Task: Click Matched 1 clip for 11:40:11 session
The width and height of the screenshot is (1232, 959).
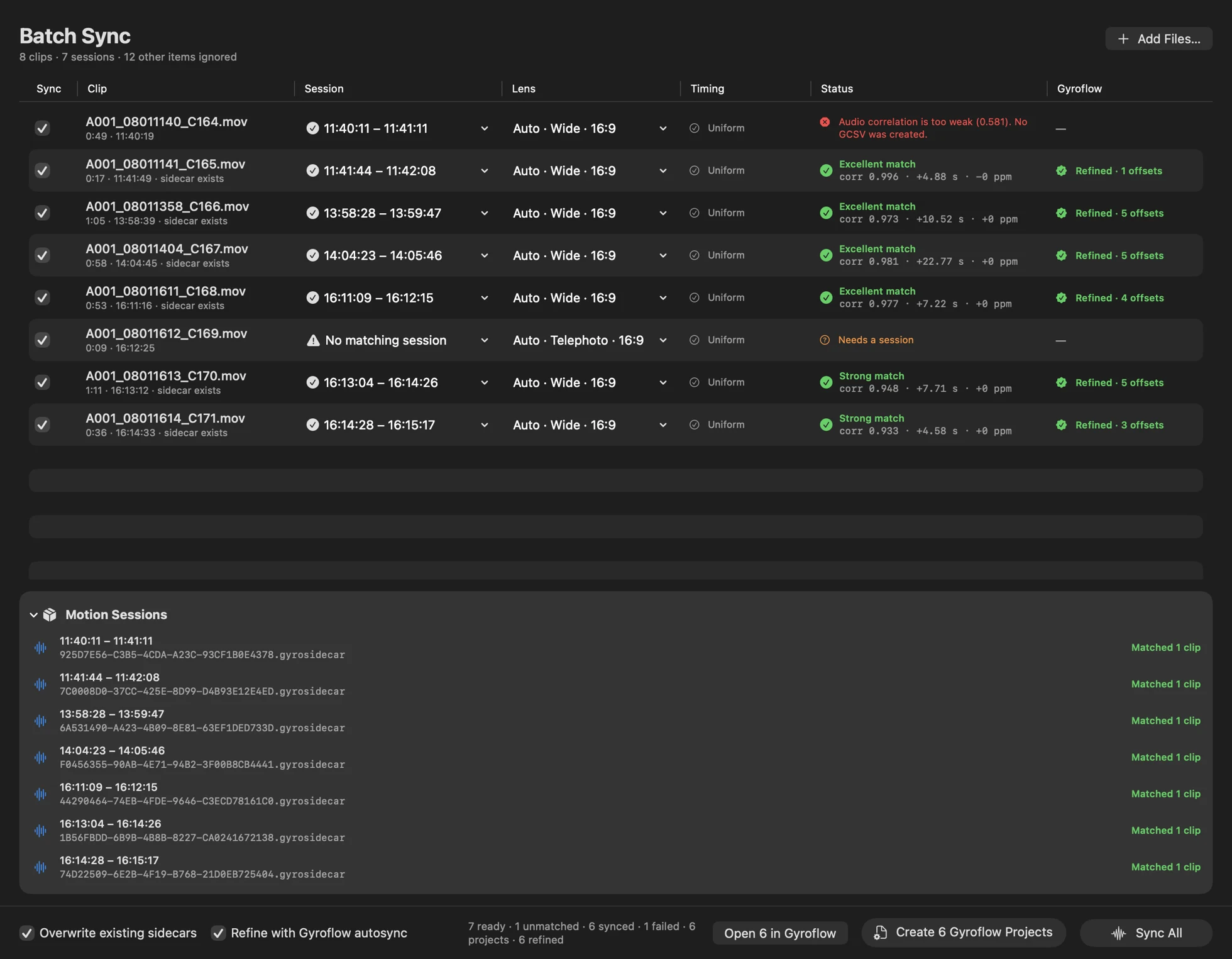Action: pos(1165,648)
